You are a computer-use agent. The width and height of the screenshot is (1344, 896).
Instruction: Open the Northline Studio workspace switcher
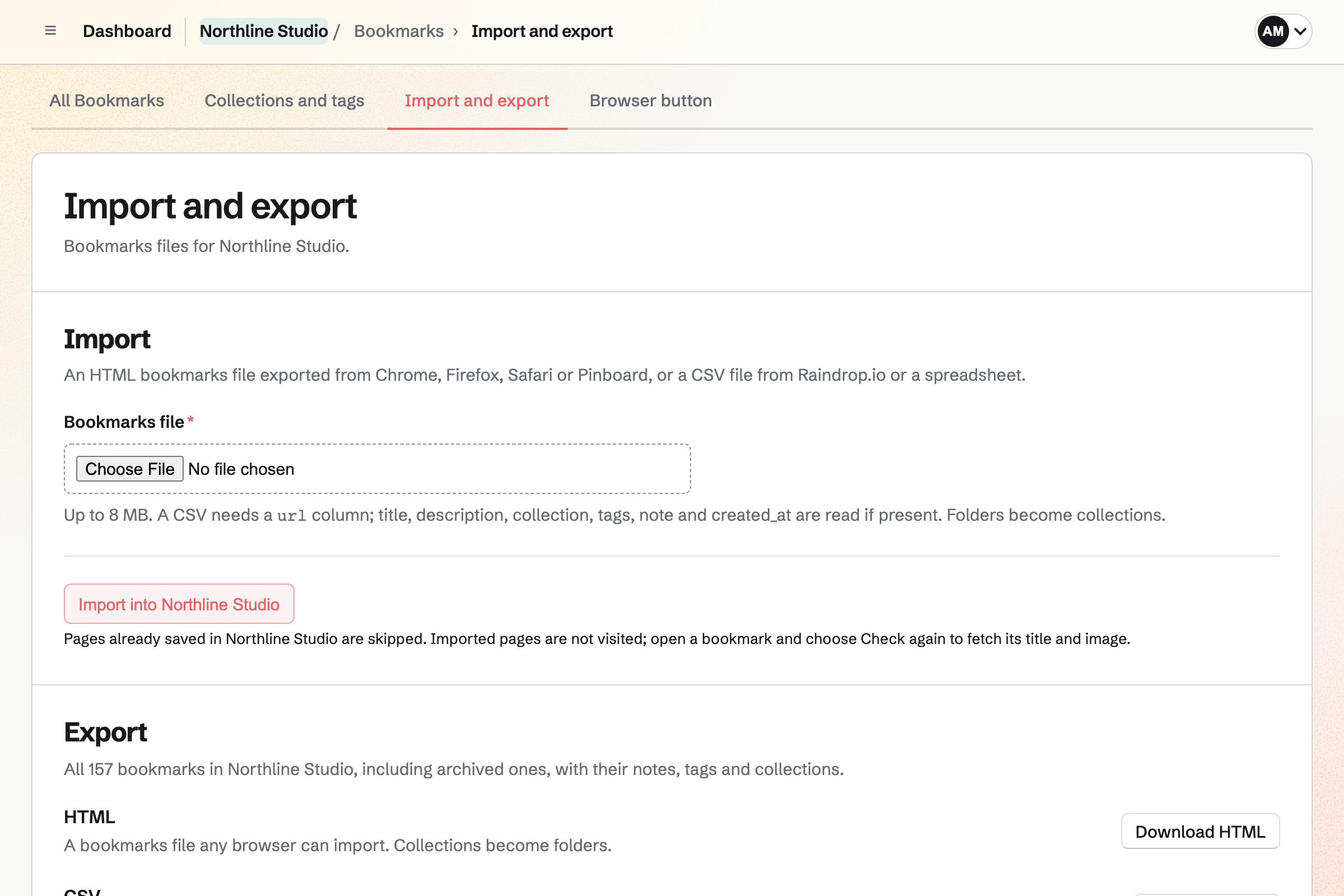(263, 31)
